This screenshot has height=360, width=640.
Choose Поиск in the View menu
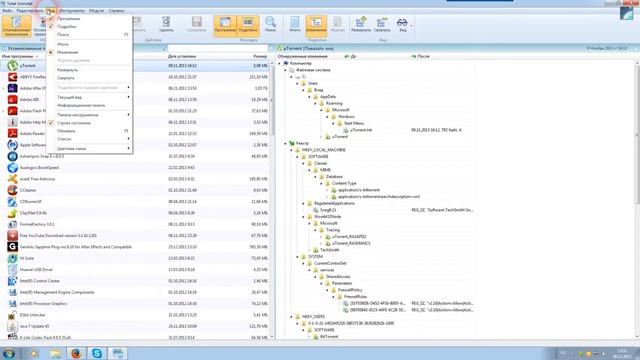click(90, 35)
